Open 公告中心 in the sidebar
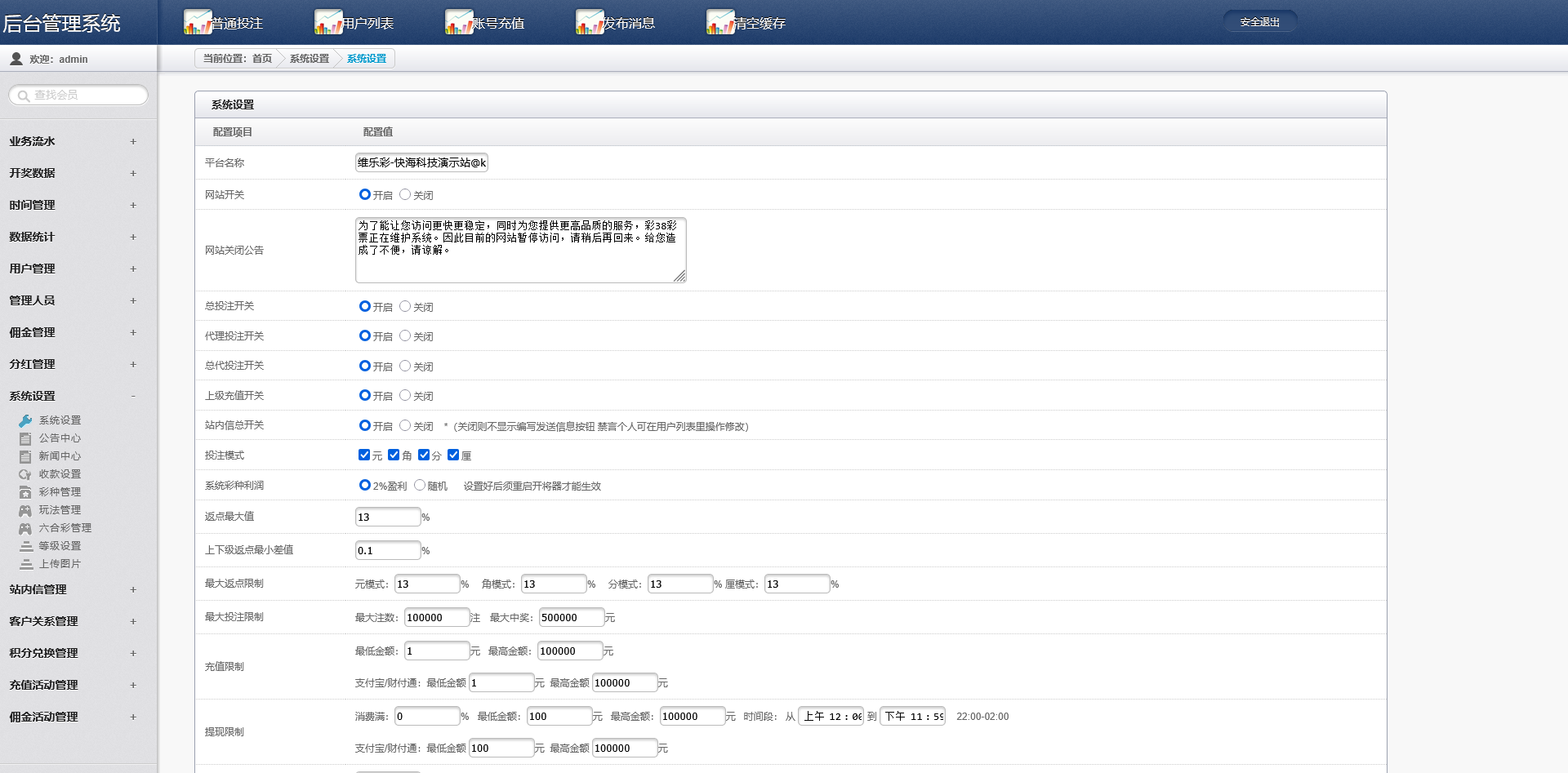Image resolution: width=1568 pixels, height=773 pixels. coord(60,438)
